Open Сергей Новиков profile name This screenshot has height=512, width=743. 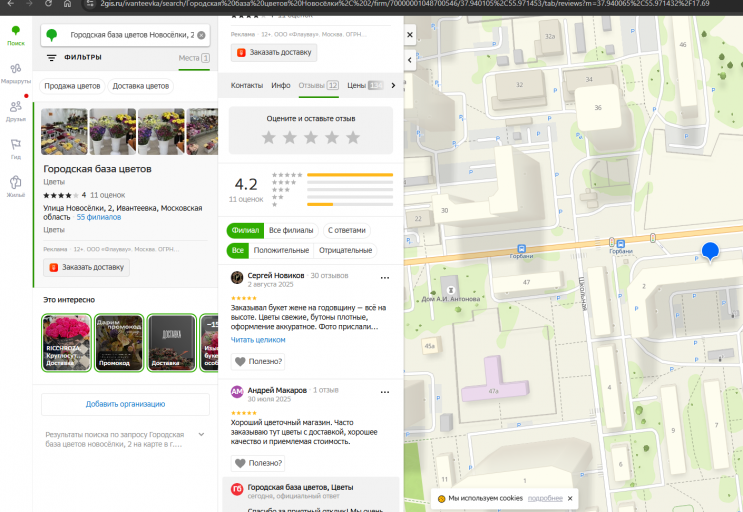276,276
